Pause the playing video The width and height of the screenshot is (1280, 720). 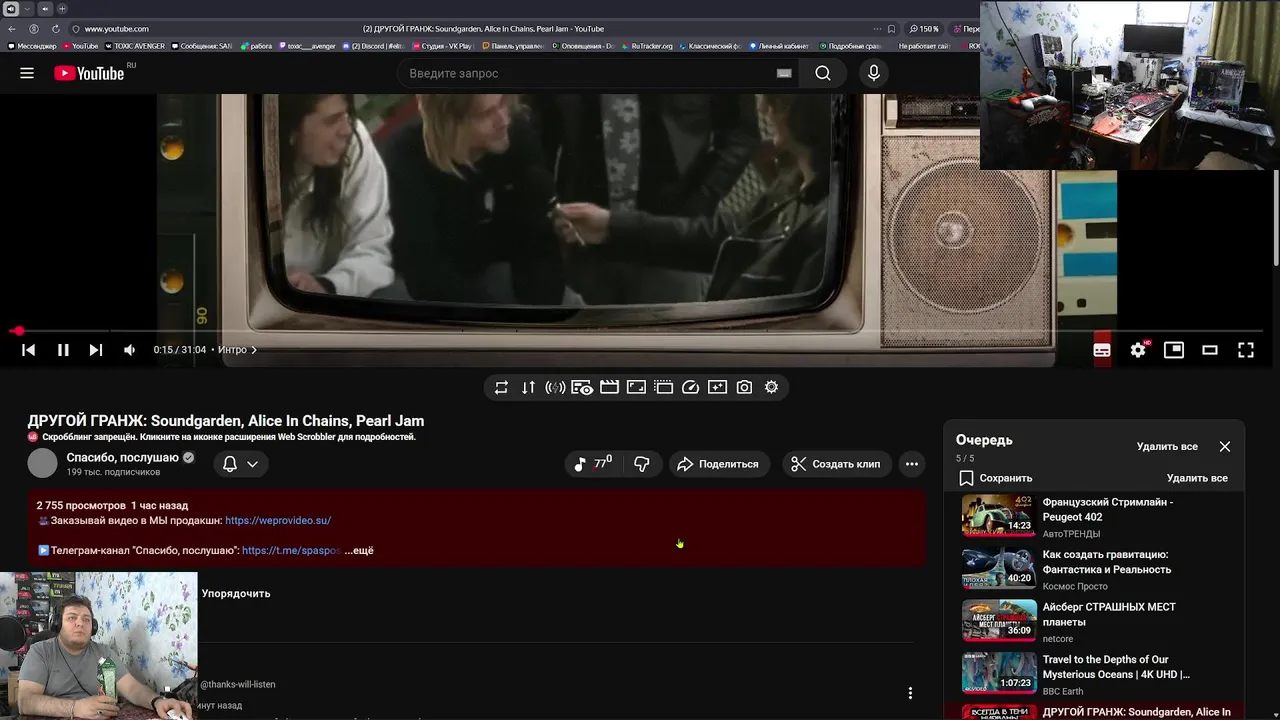(62, 350)
